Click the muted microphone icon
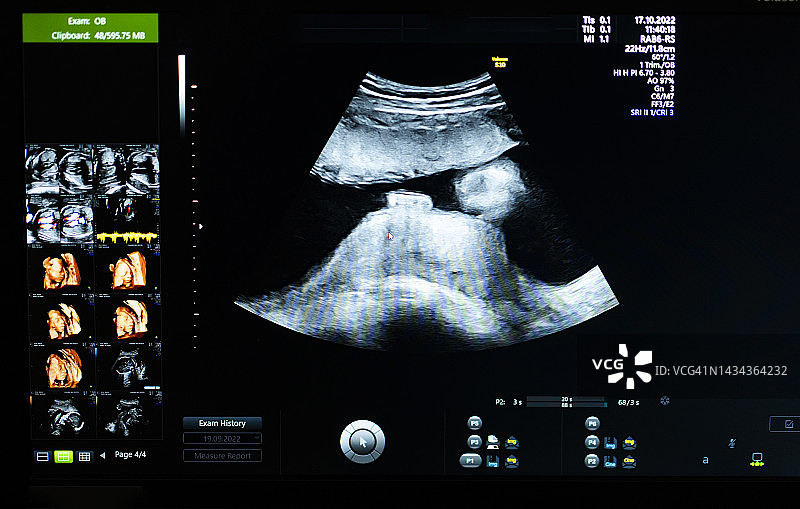 [x=732, y=443]
